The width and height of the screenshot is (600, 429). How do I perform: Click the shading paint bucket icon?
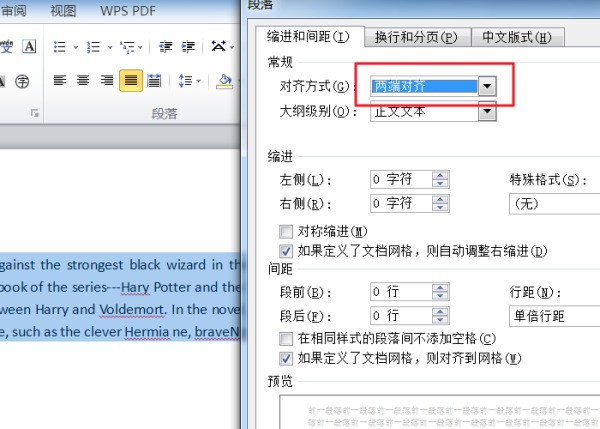[x=225, y=81]
